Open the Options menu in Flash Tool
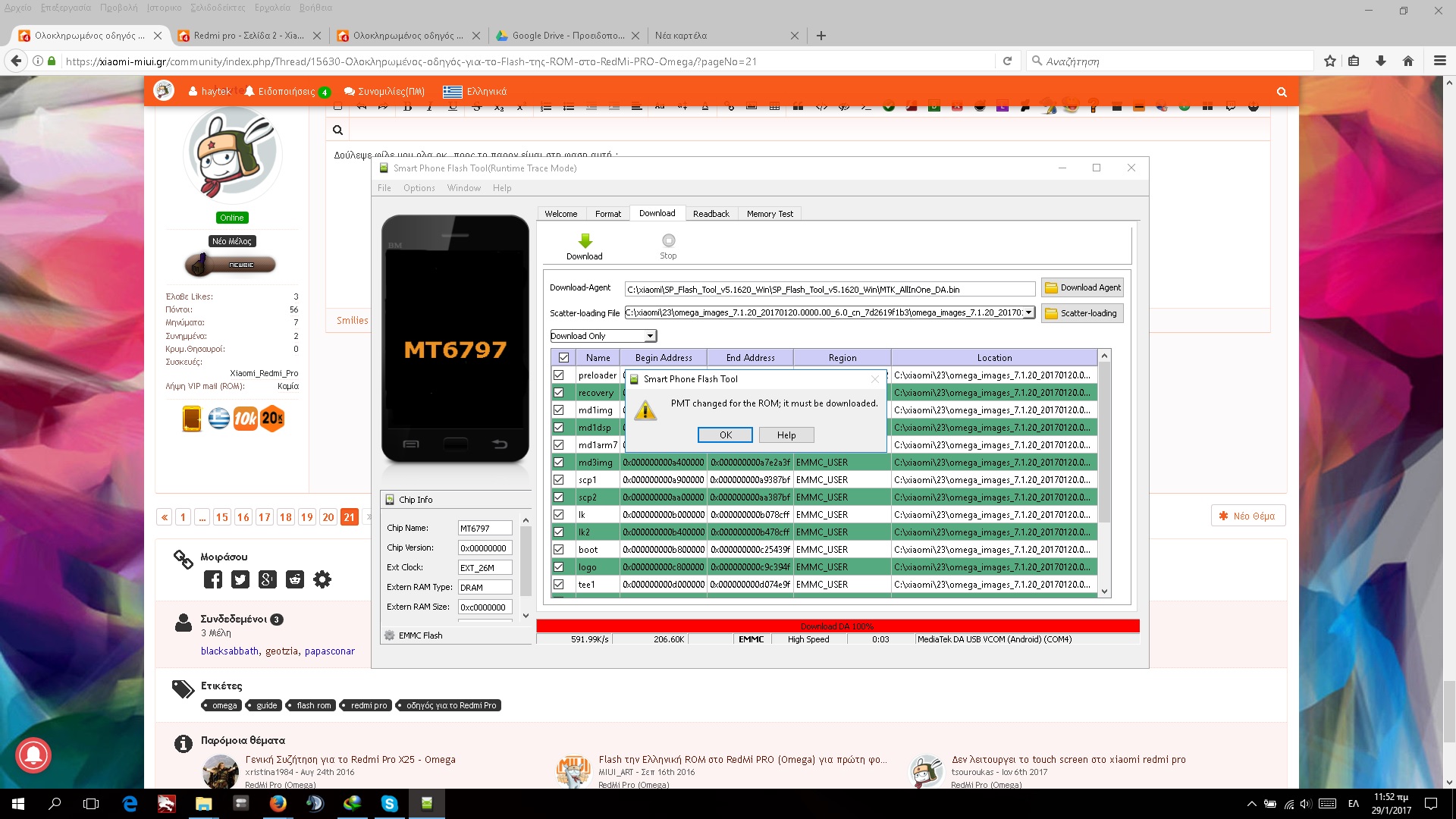The image size is (1456, 819). tap(419, 188)
